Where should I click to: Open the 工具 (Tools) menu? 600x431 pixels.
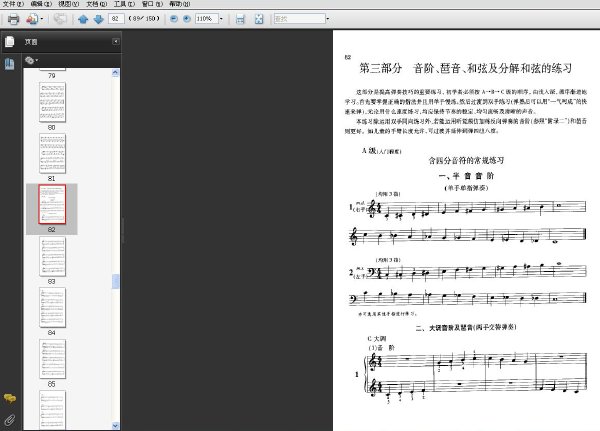coord(124,4)
